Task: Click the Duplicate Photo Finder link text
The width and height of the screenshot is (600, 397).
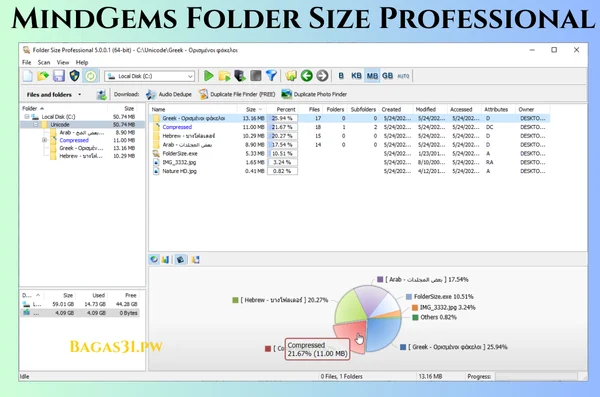Action: click(320, 94)
